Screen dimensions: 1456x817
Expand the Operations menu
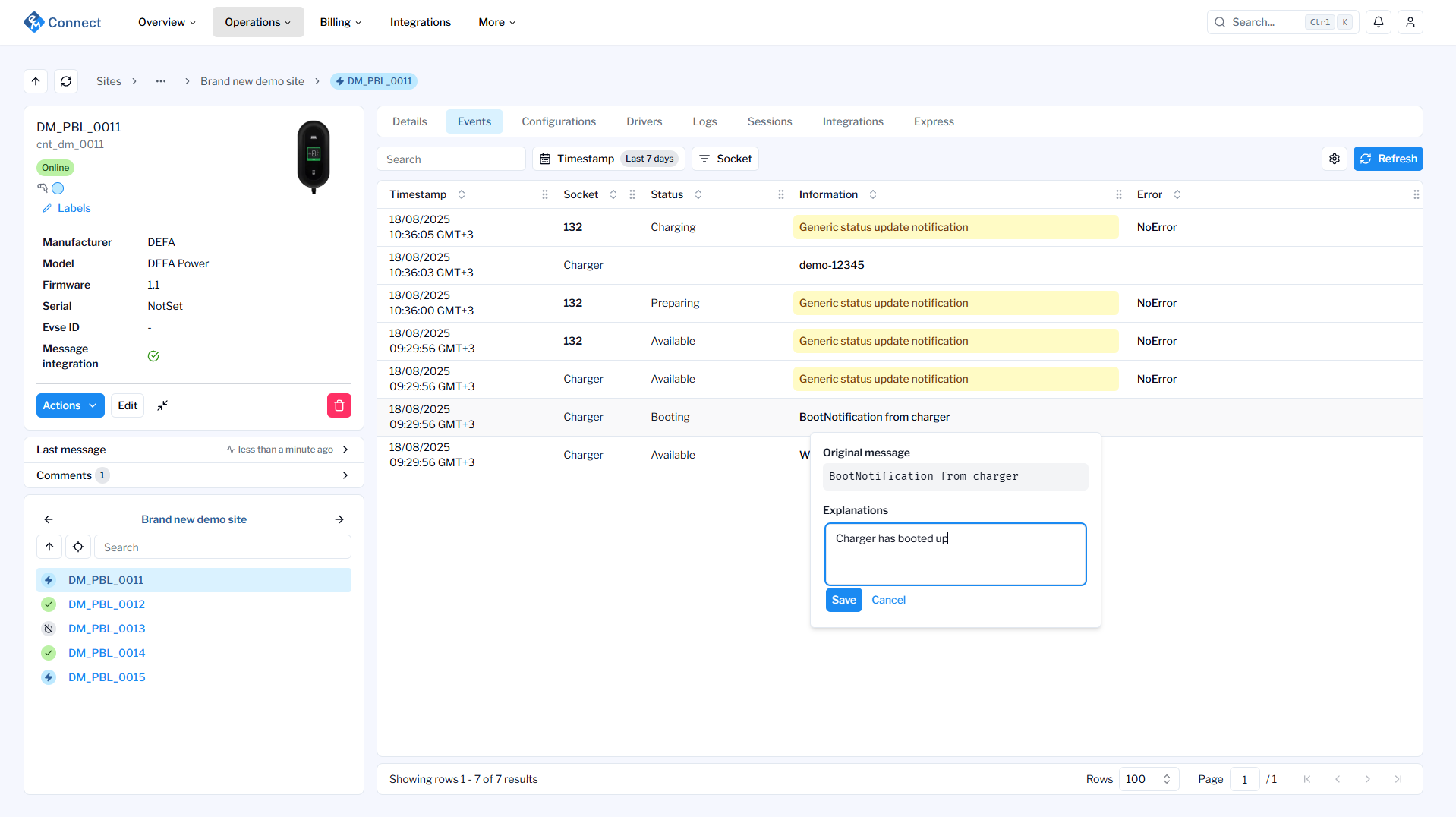point(257,22)
